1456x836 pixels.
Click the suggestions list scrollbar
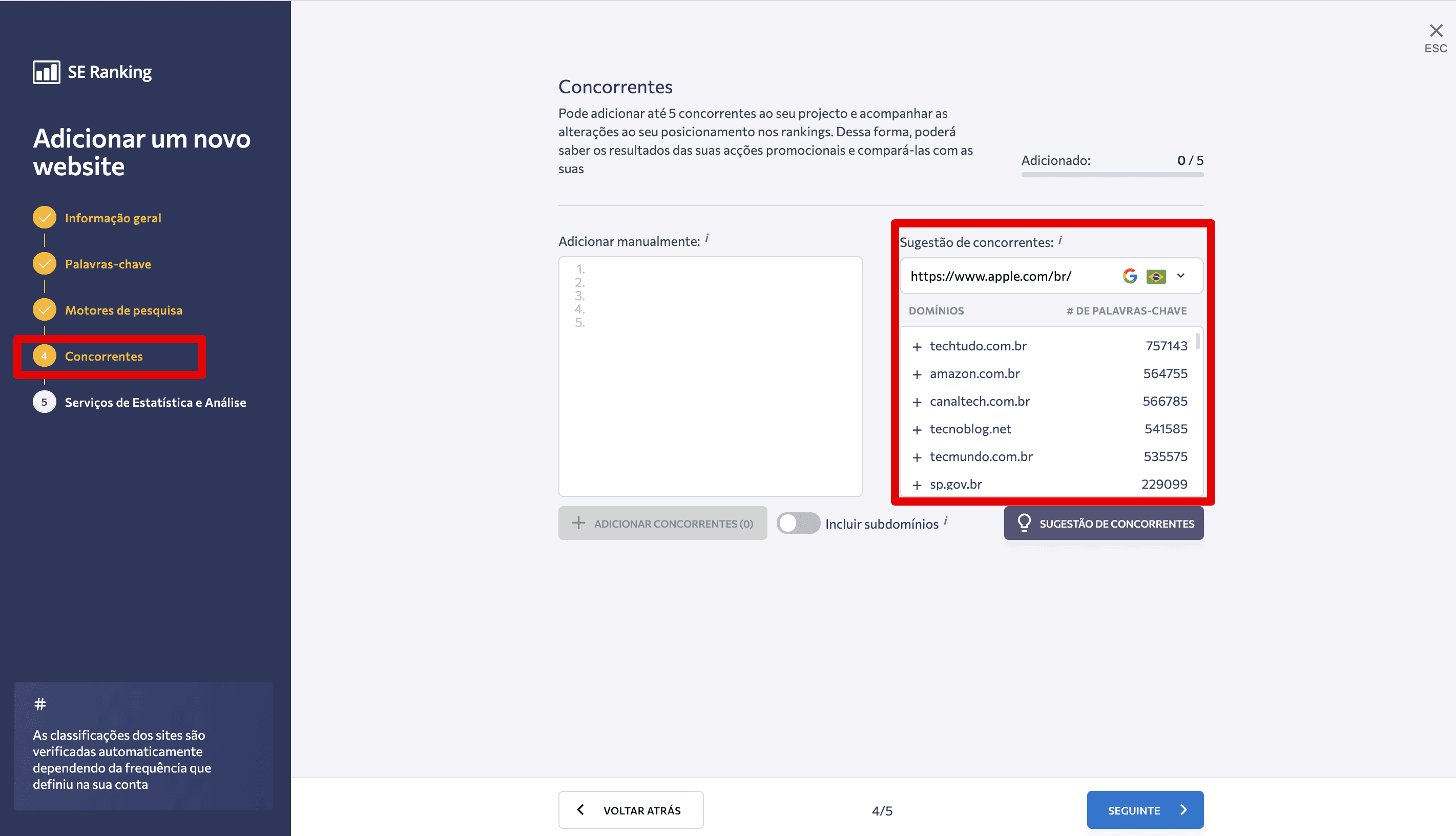point(1198,341)
